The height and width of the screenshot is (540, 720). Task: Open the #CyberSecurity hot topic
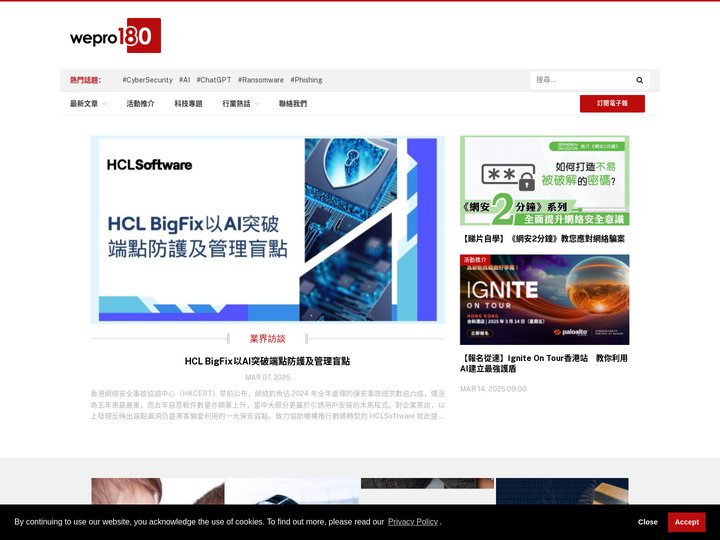click(147, 80)
